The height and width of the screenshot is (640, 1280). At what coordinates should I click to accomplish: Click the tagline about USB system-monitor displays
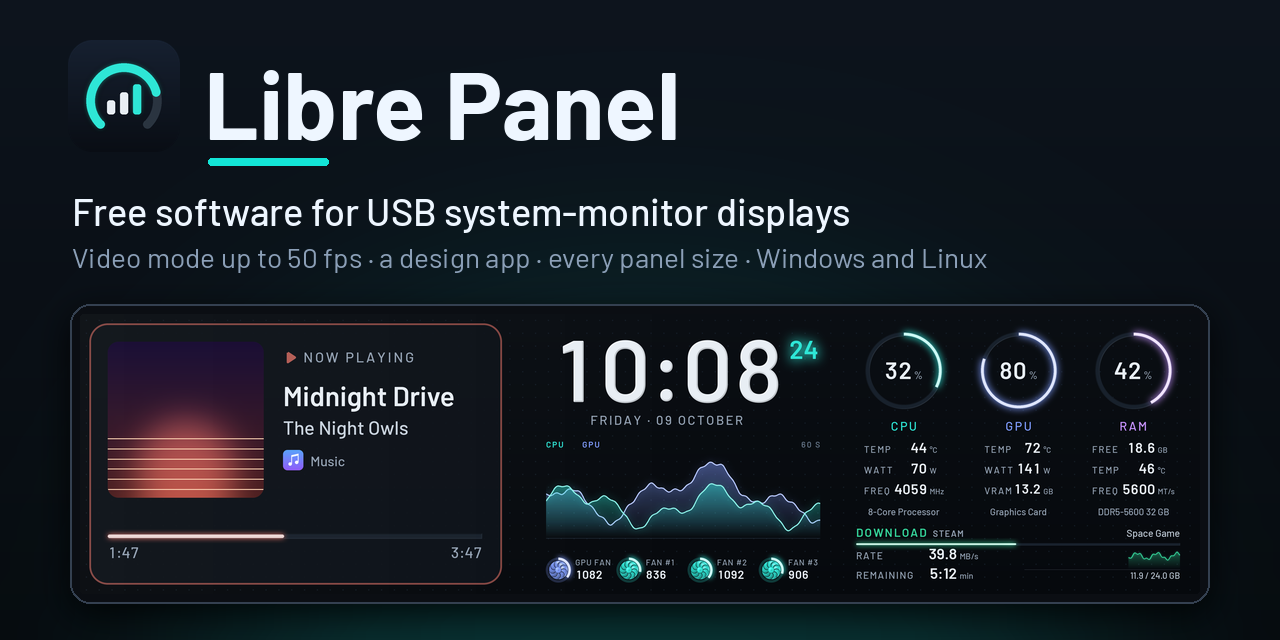pos(462,213)
